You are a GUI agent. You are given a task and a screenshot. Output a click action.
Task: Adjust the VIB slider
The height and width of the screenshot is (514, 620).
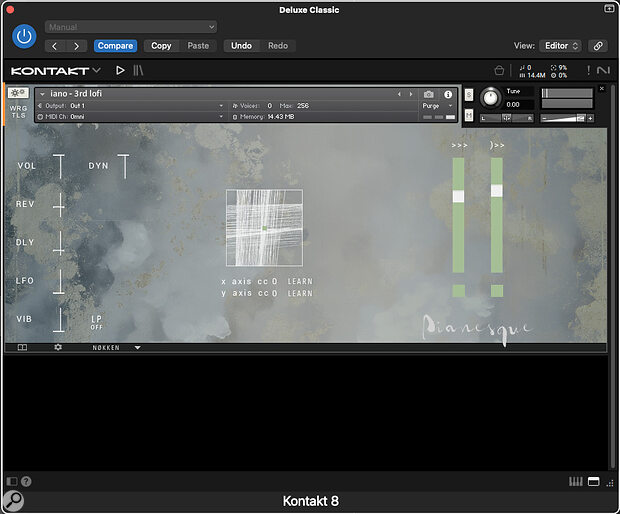point(59,319)
